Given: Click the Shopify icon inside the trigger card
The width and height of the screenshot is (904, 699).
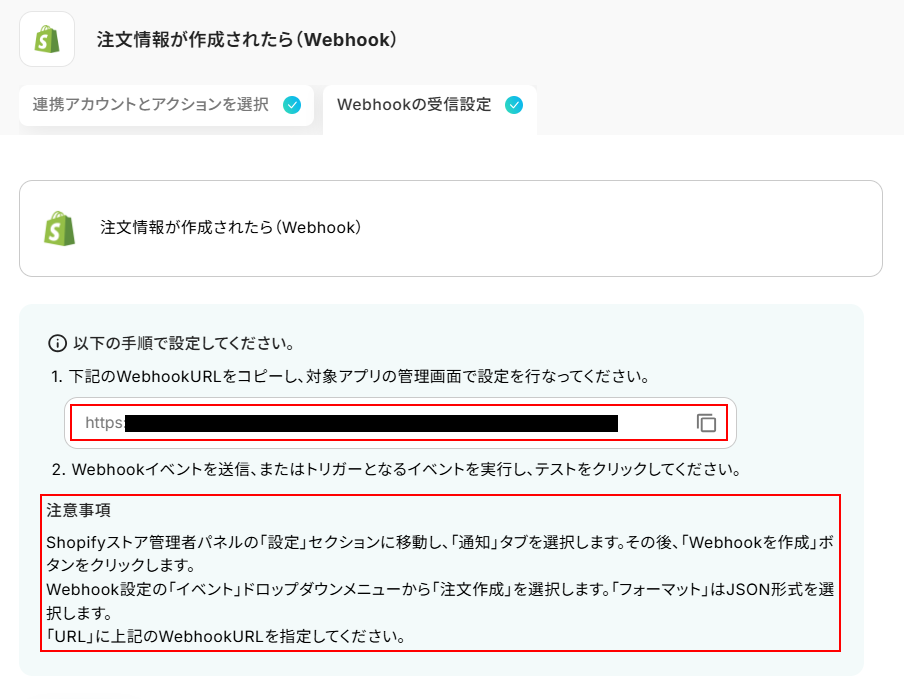Looking at the screenshot, I should point(59,228).
